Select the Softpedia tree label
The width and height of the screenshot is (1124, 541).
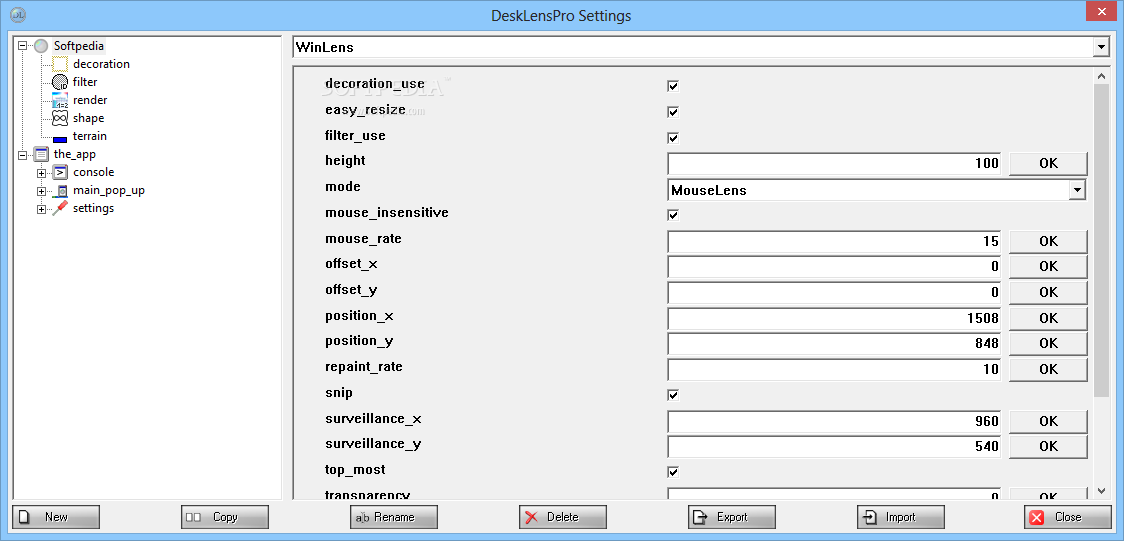(x=79, y=46)
